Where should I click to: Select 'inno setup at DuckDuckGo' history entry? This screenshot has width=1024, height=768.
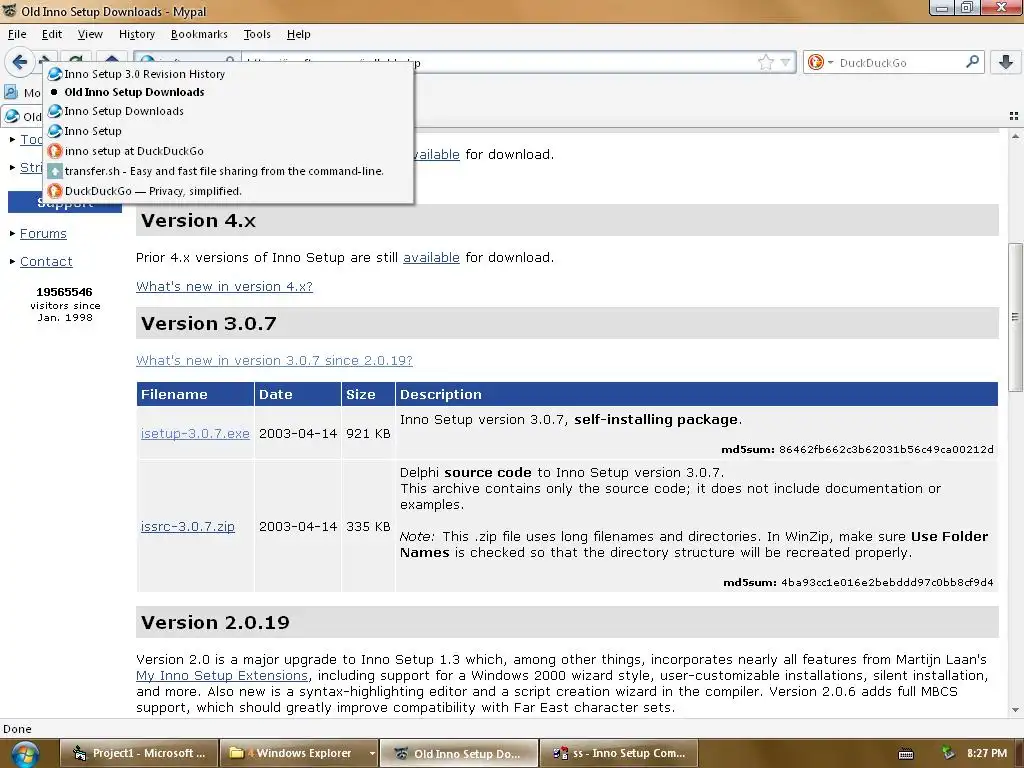tap(229, 151)
